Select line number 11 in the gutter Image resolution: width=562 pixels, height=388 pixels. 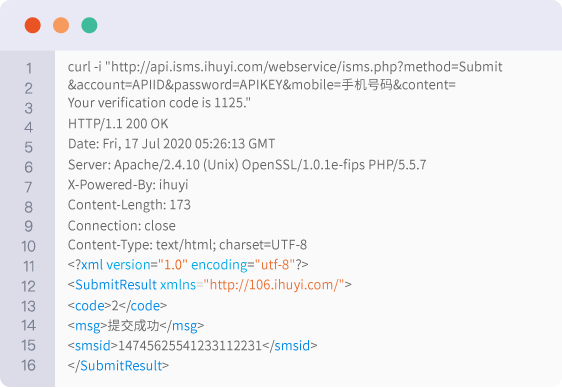pyautogui.click(x=29, y=267)
